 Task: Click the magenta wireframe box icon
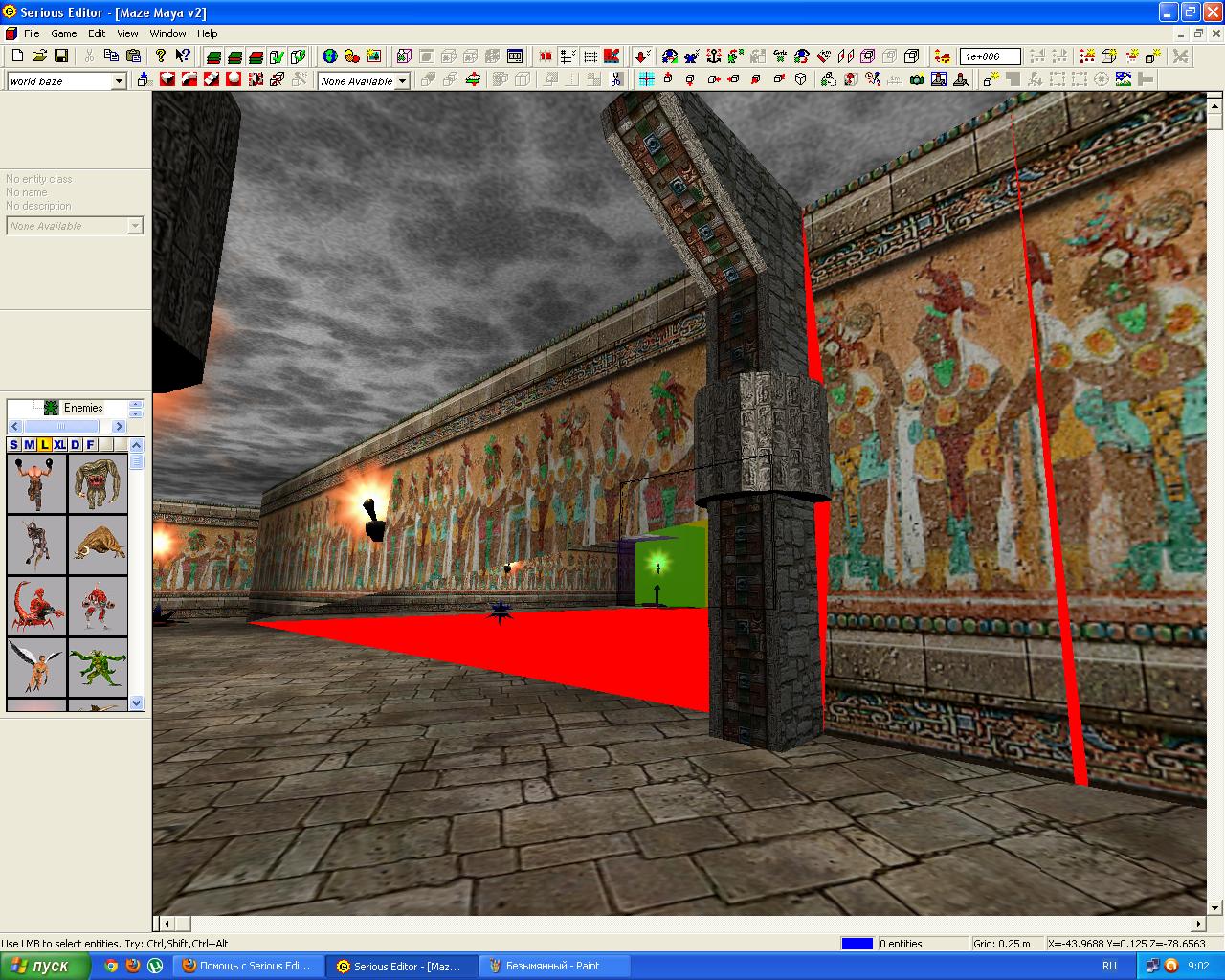tap(867, 56)
